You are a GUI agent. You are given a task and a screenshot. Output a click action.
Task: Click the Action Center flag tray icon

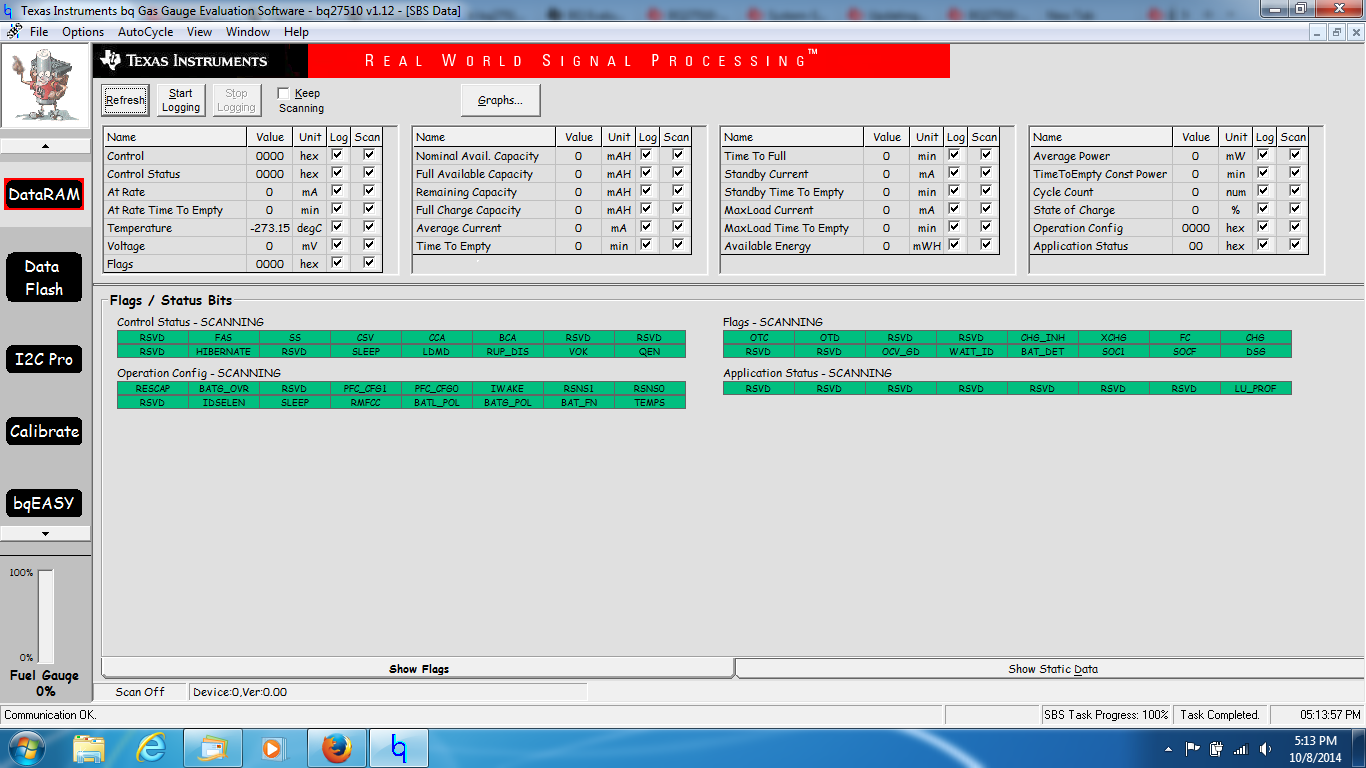pyautogui.click(x=1193, y=748)
